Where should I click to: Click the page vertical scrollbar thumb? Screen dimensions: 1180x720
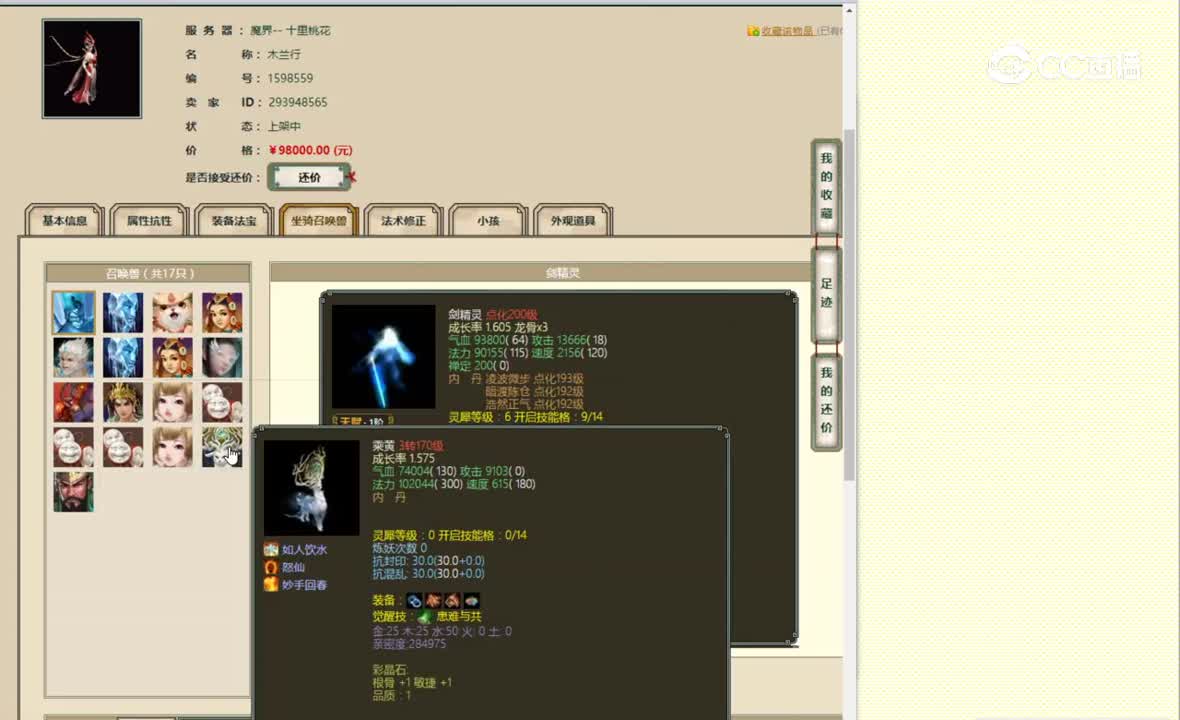849,305
